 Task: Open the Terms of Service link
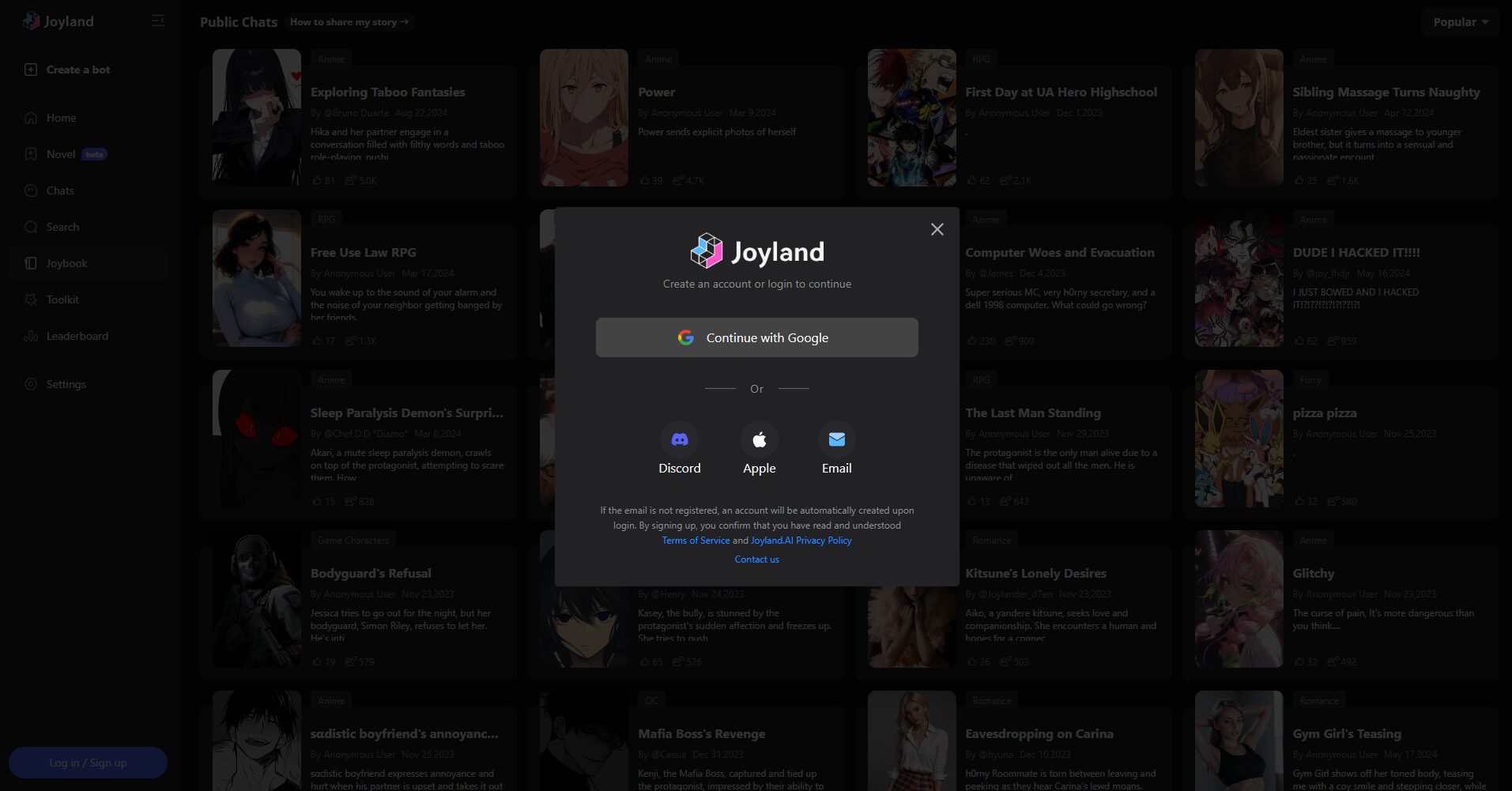(x=696, y=540)
